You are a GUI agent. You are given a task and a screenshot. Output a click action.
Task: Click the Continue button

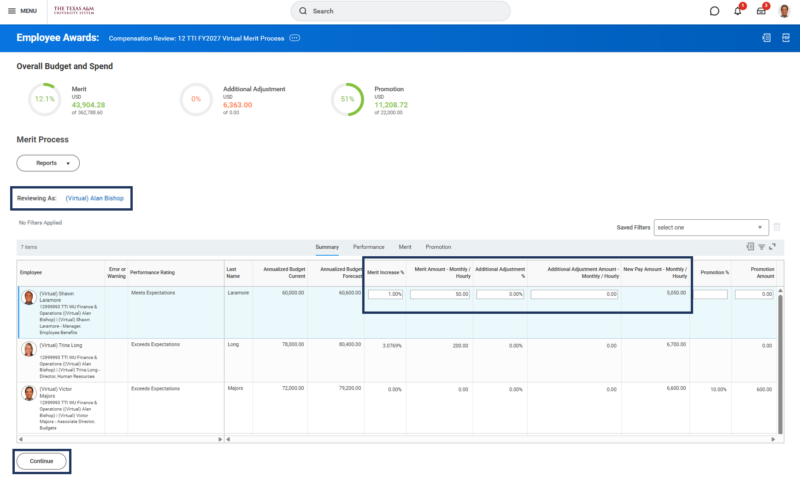[41, 461]
